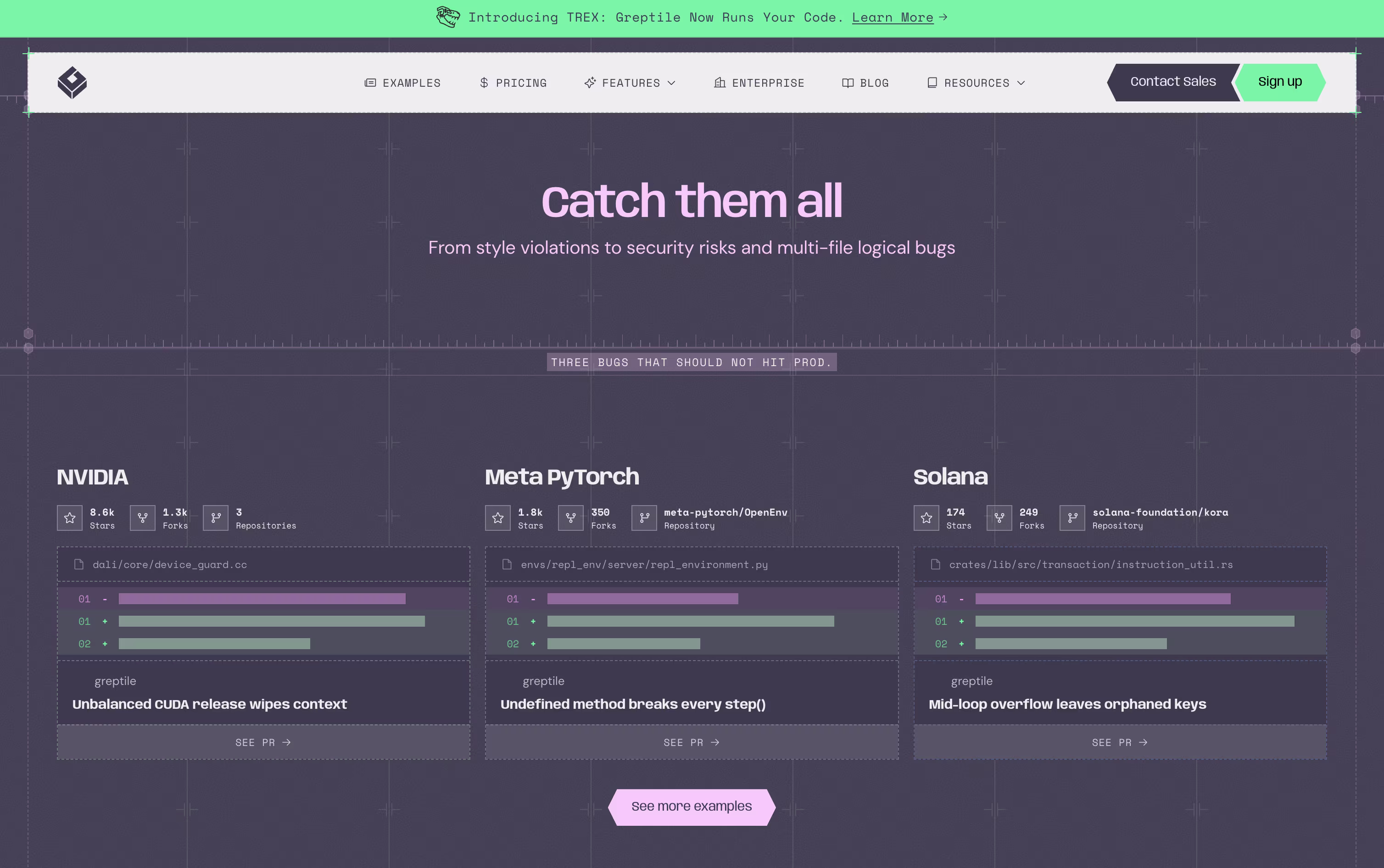Click added line 02 in Meta PyTorch diff
Image resolution: width=1384 pixels, height=868 pixels.
coord(692,644)
